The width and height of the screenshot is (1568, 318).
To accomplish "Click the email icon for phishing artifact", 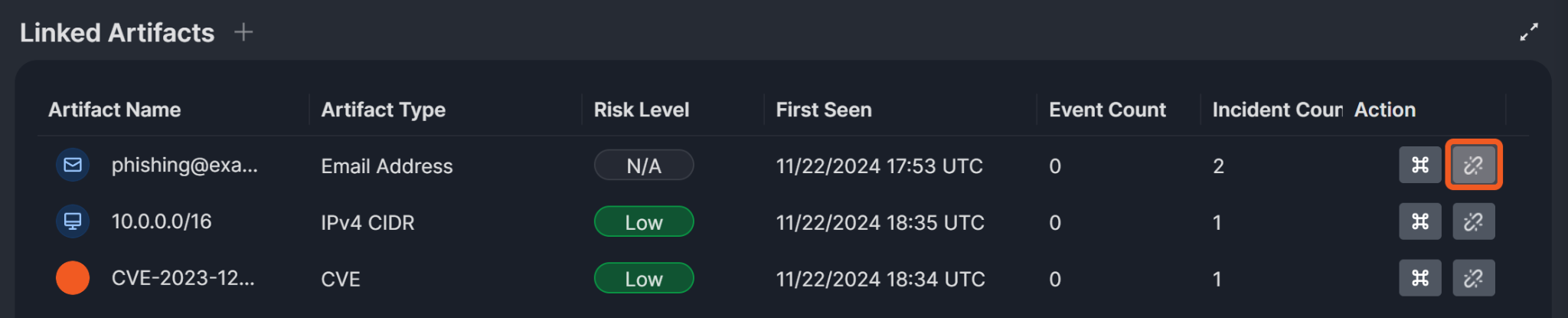I will [x=73, y=165].
